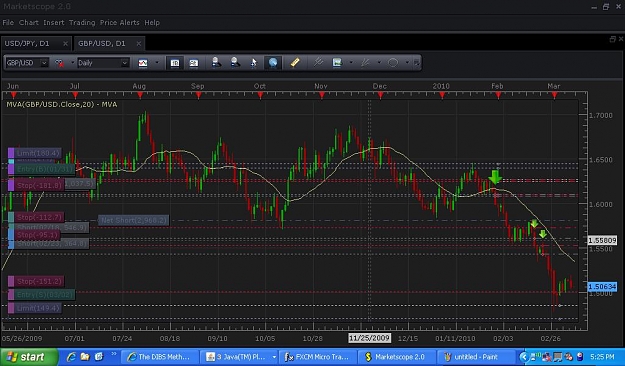Click the Limit(189.4) order label
Viewport: 625px width, 366px height.
coord(34,153)
